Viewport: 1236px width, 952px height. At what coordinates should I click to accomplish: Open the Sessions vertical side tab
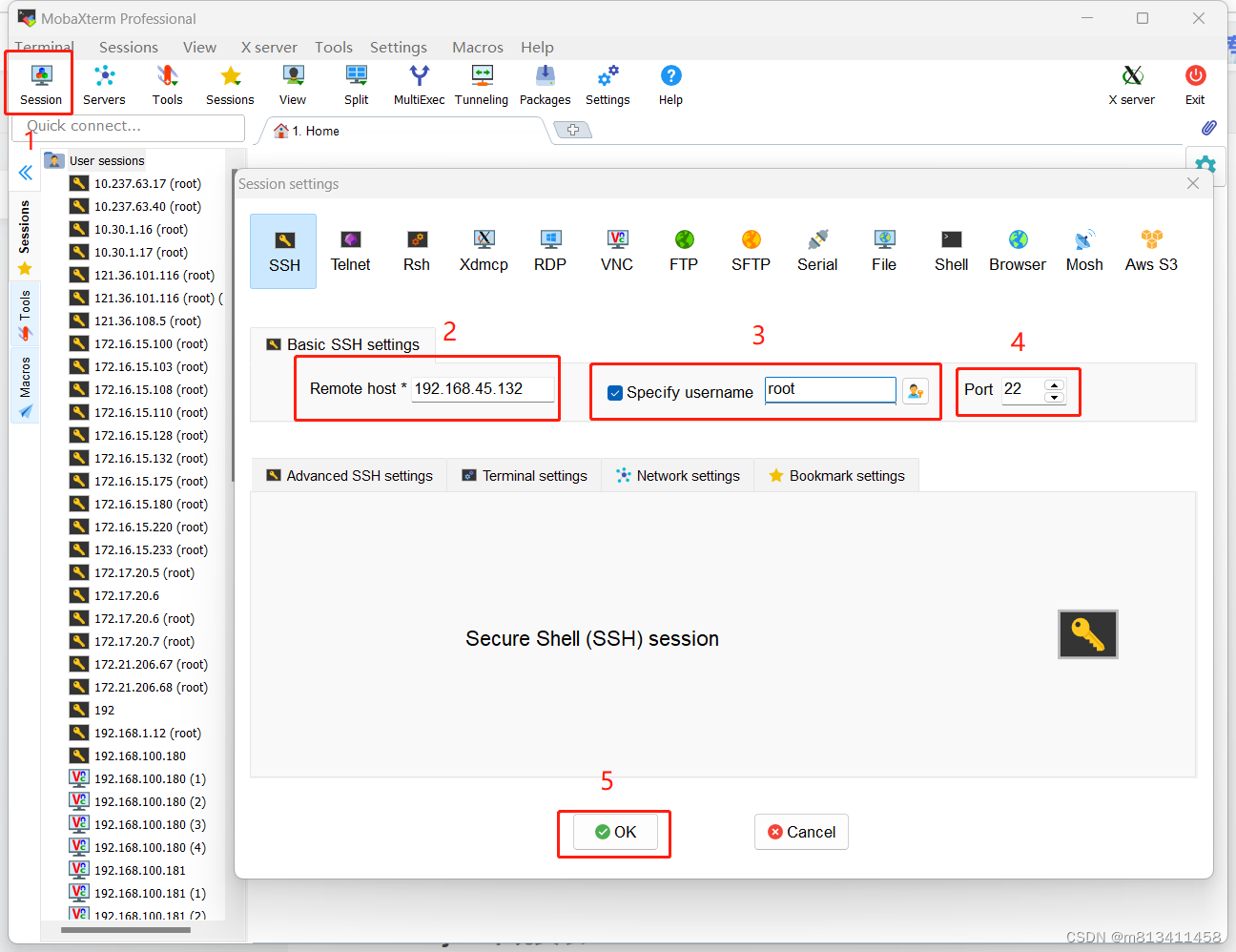25,238
